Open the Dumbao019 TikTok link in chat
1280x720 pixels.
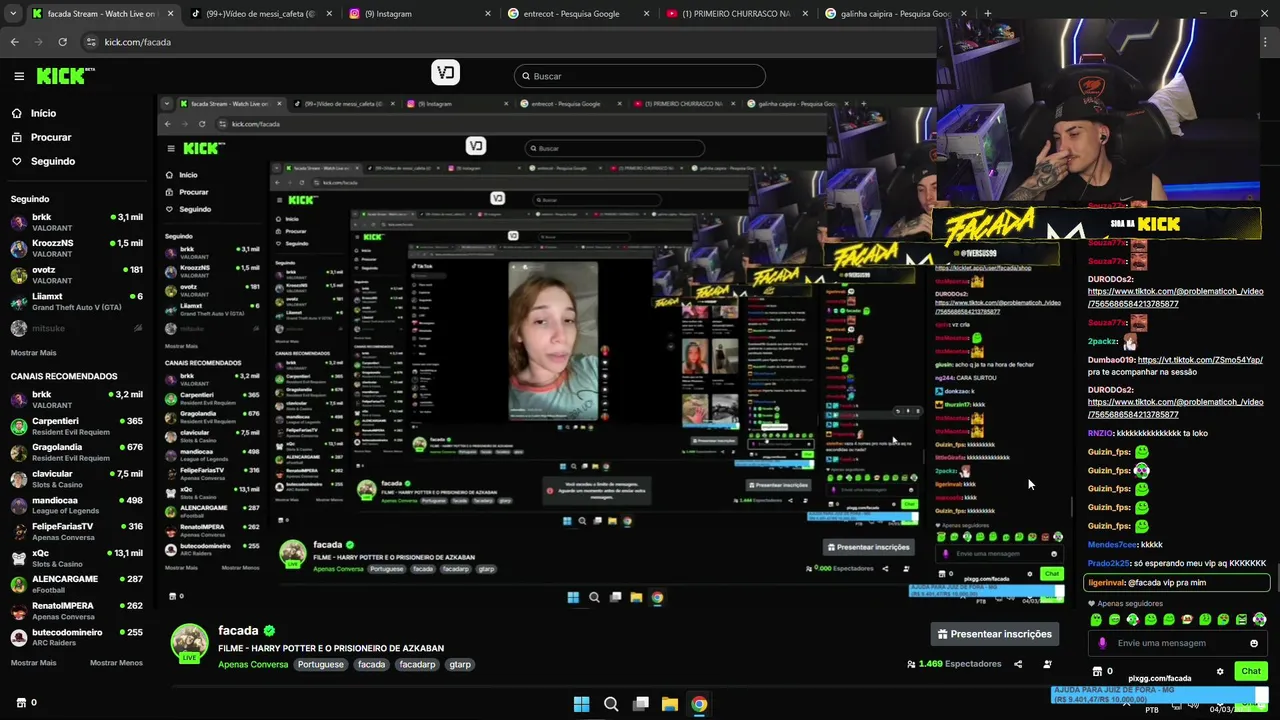coord(1200,360)
